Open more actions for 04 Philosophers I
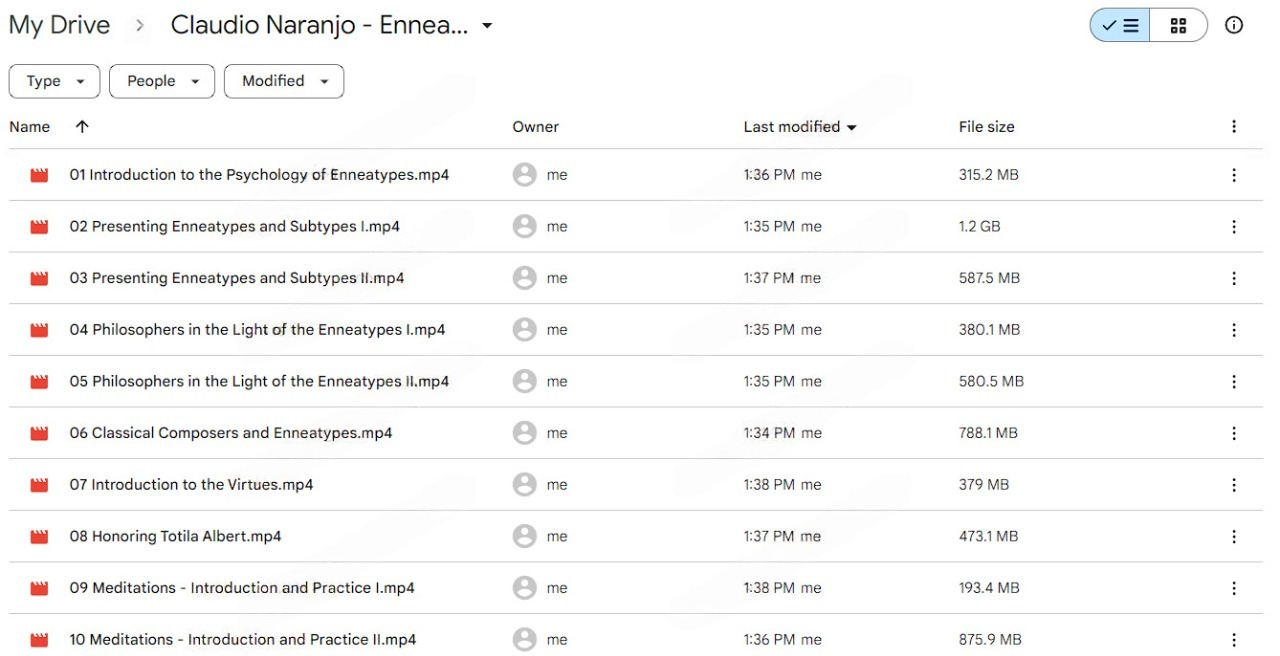Viewport: 1280px width, 656px height. (x=1234, y=330)
